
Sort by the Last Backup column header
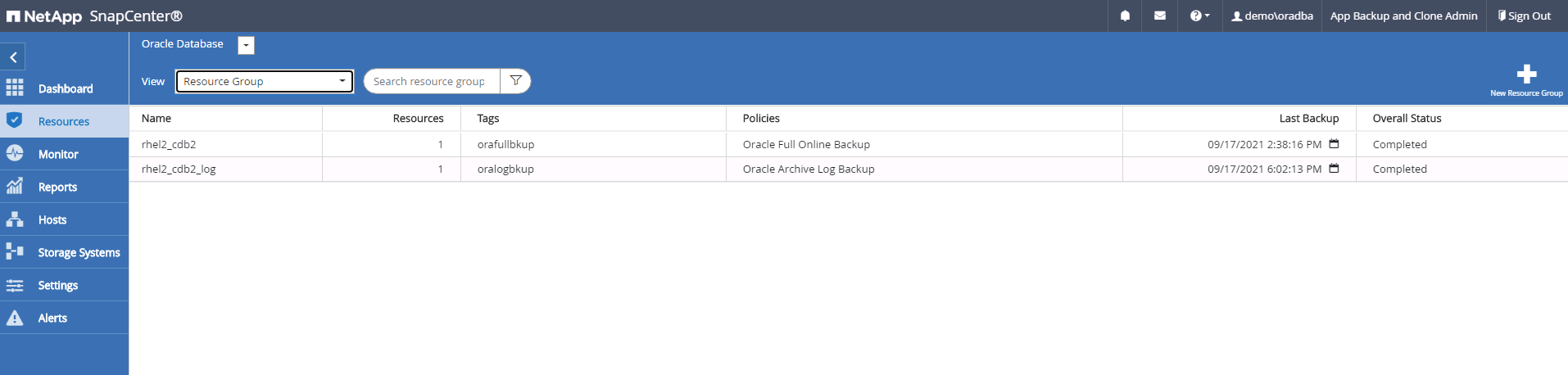[1309, 118]
